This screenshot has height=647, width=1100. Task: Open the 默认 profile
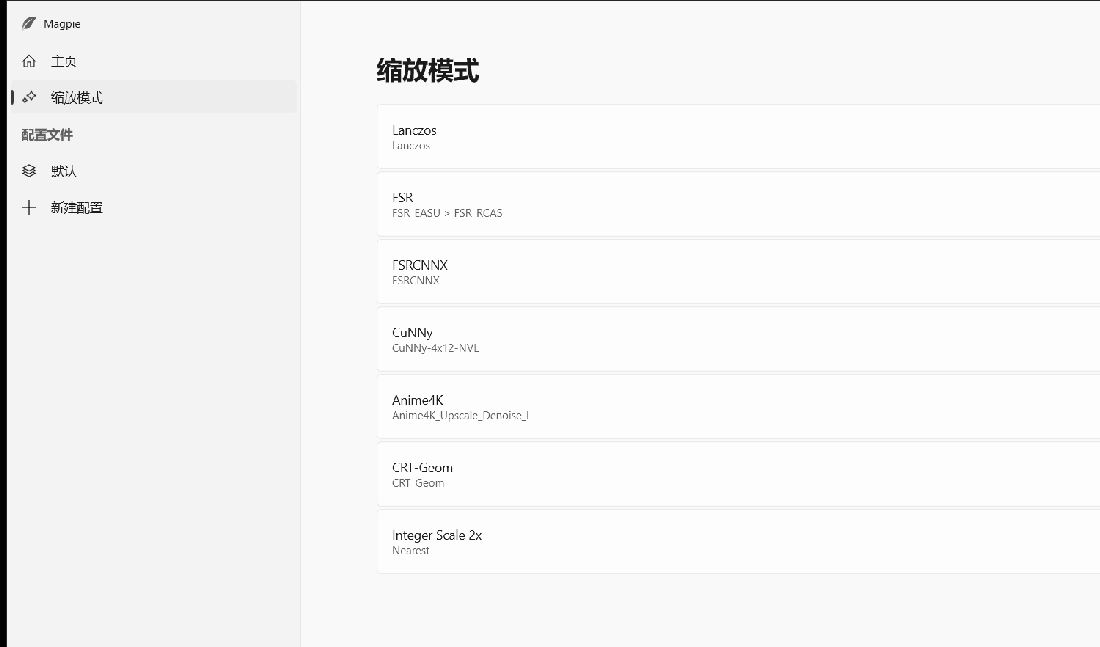[154, 171]
